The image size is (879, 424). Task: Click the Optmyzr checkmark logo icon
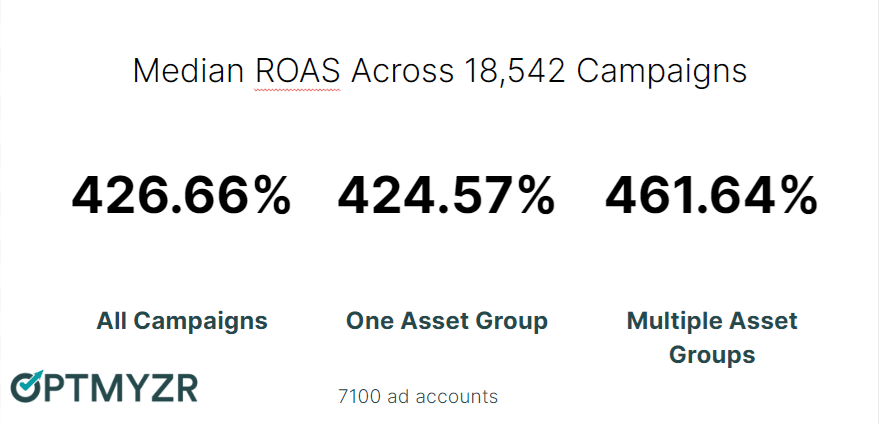click(29, 387)
